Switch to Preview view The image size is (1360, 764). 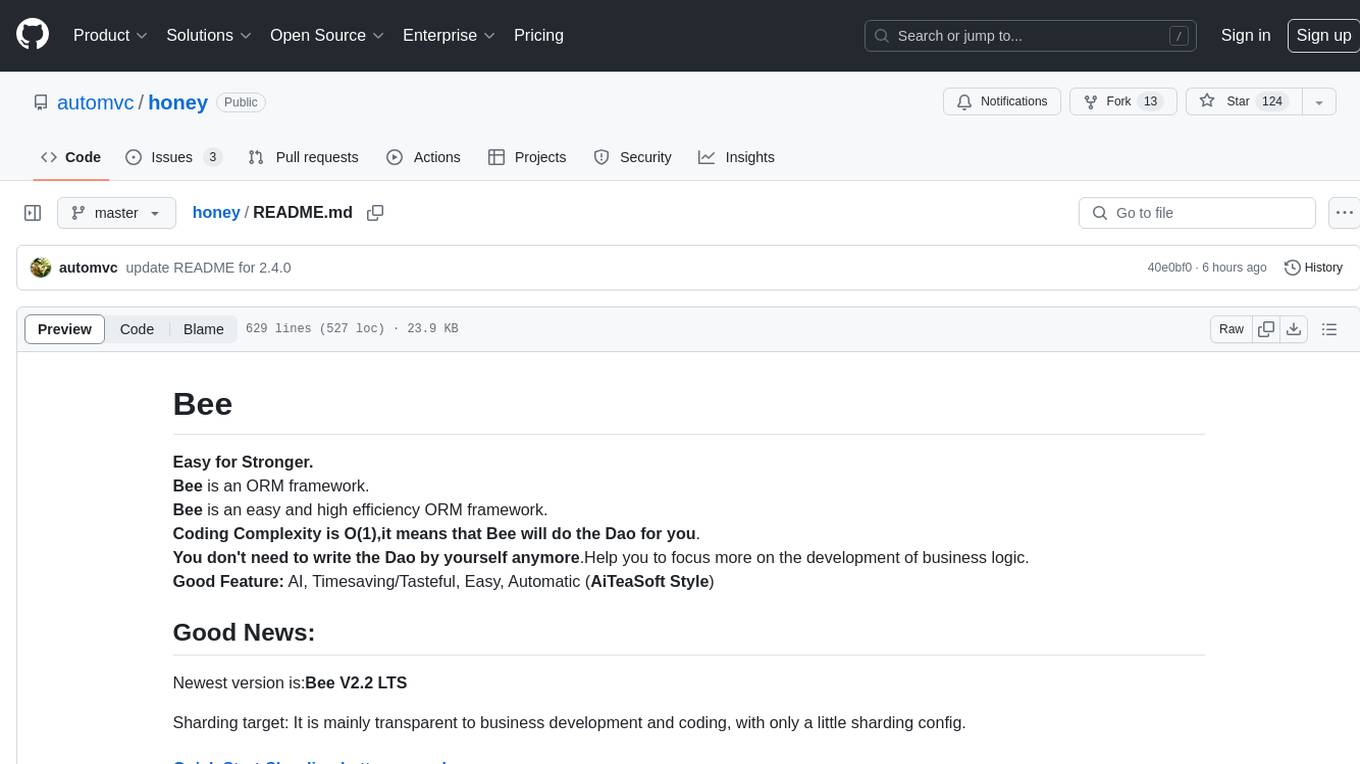point(65,329)
